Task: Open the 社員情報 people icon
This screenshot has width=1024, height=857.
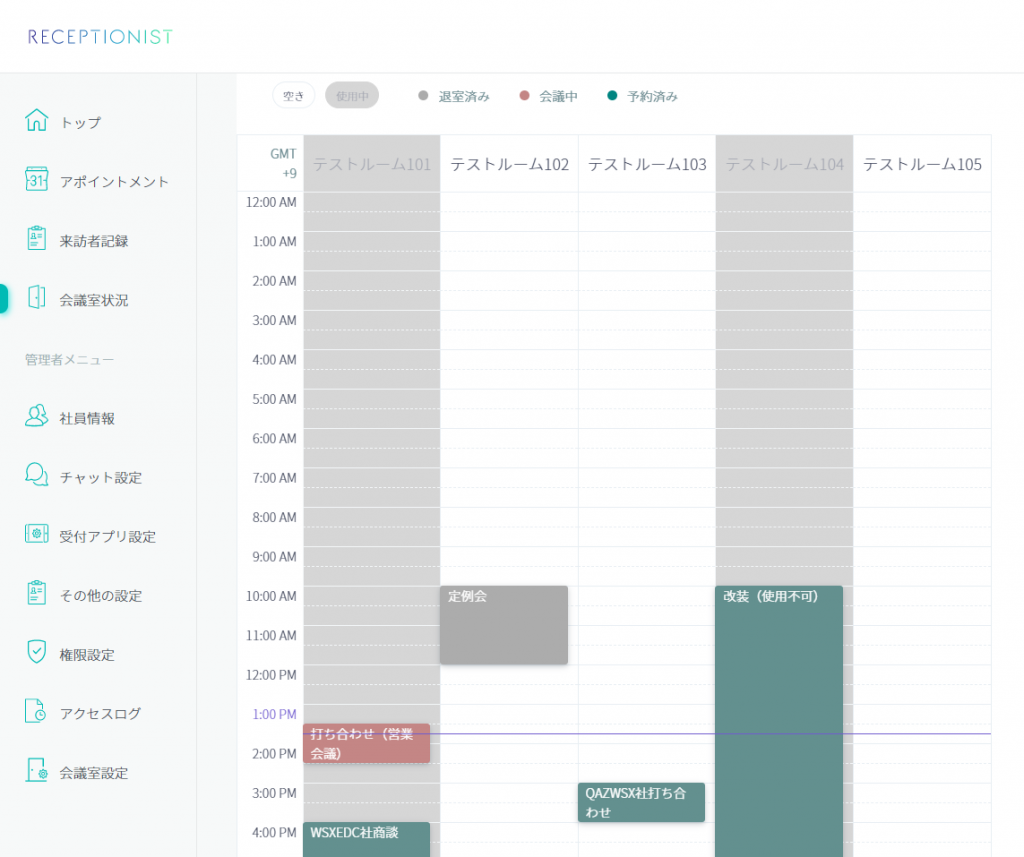Action: (37, 415)
